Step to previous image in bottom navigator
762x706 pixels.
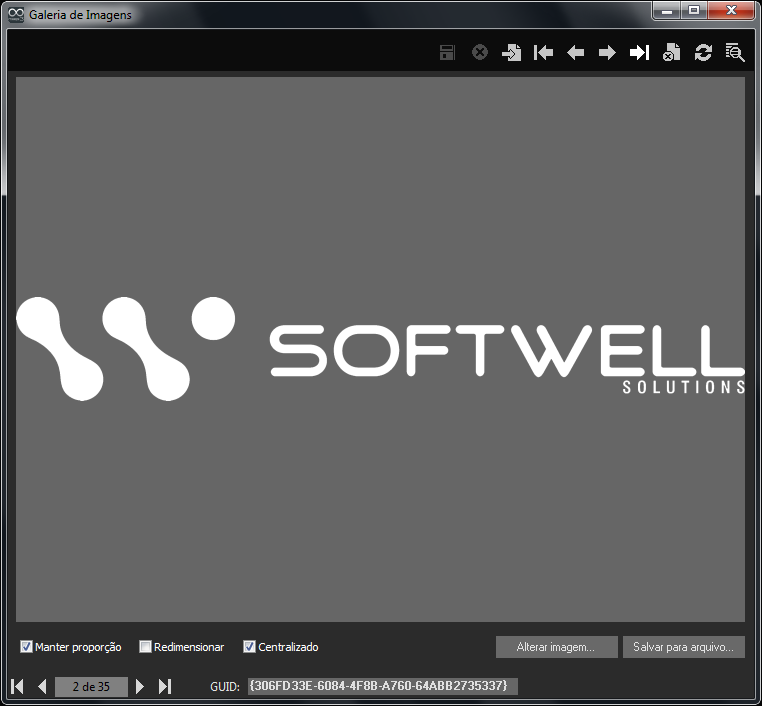(x=42, y=686)
